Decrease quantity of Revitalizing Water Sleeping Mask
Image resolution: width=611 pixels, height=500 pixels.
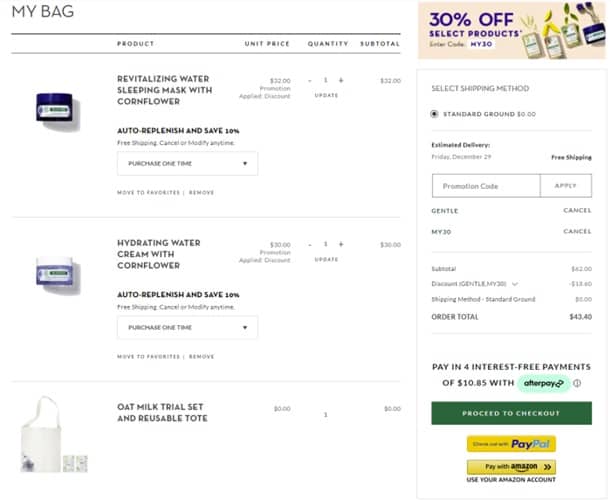[310, 80]
